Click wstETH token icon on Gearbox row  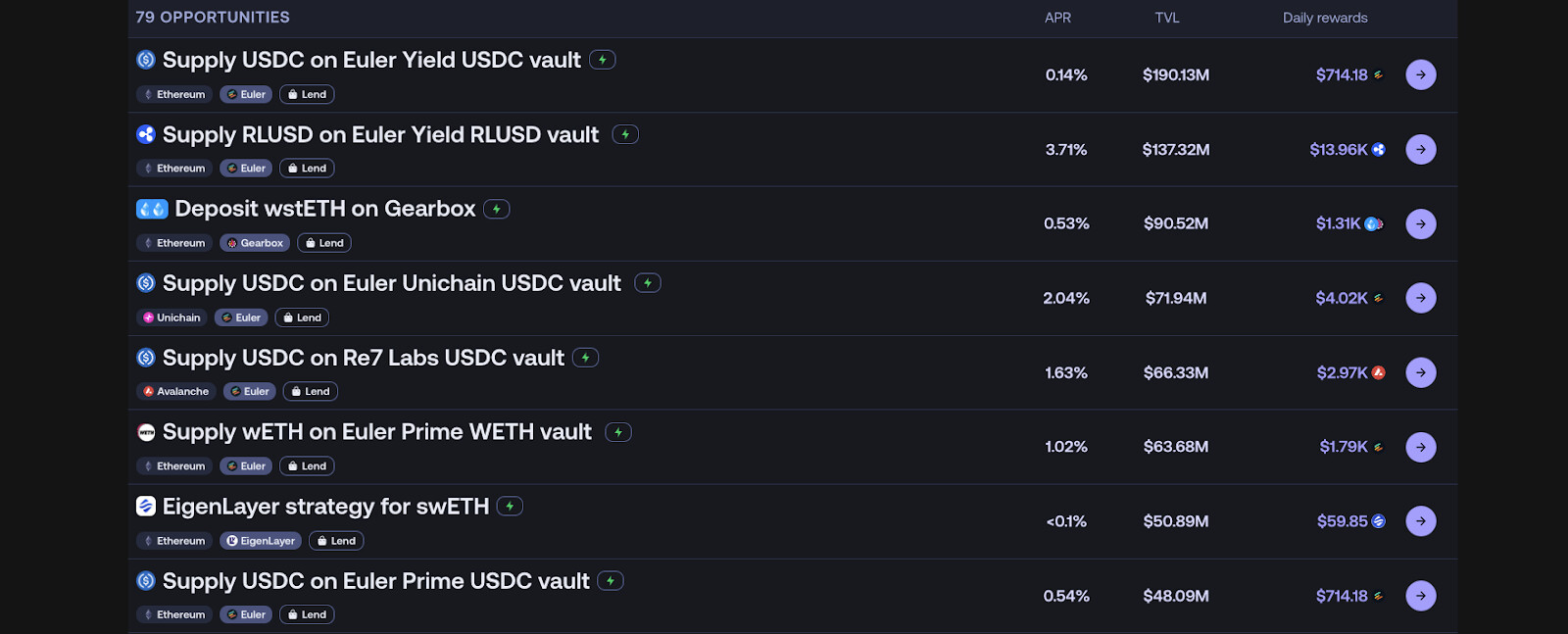(x=152, y=209)
